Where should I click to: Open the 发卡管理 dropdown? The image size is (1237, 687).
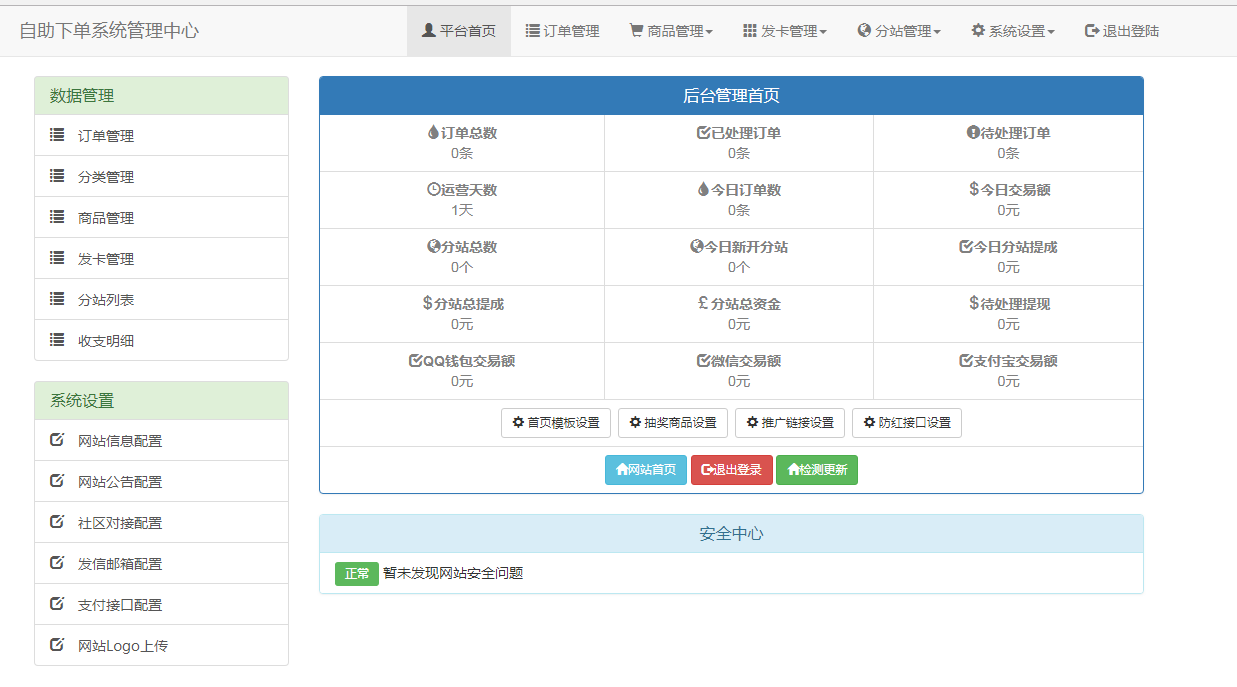[785, 30]
